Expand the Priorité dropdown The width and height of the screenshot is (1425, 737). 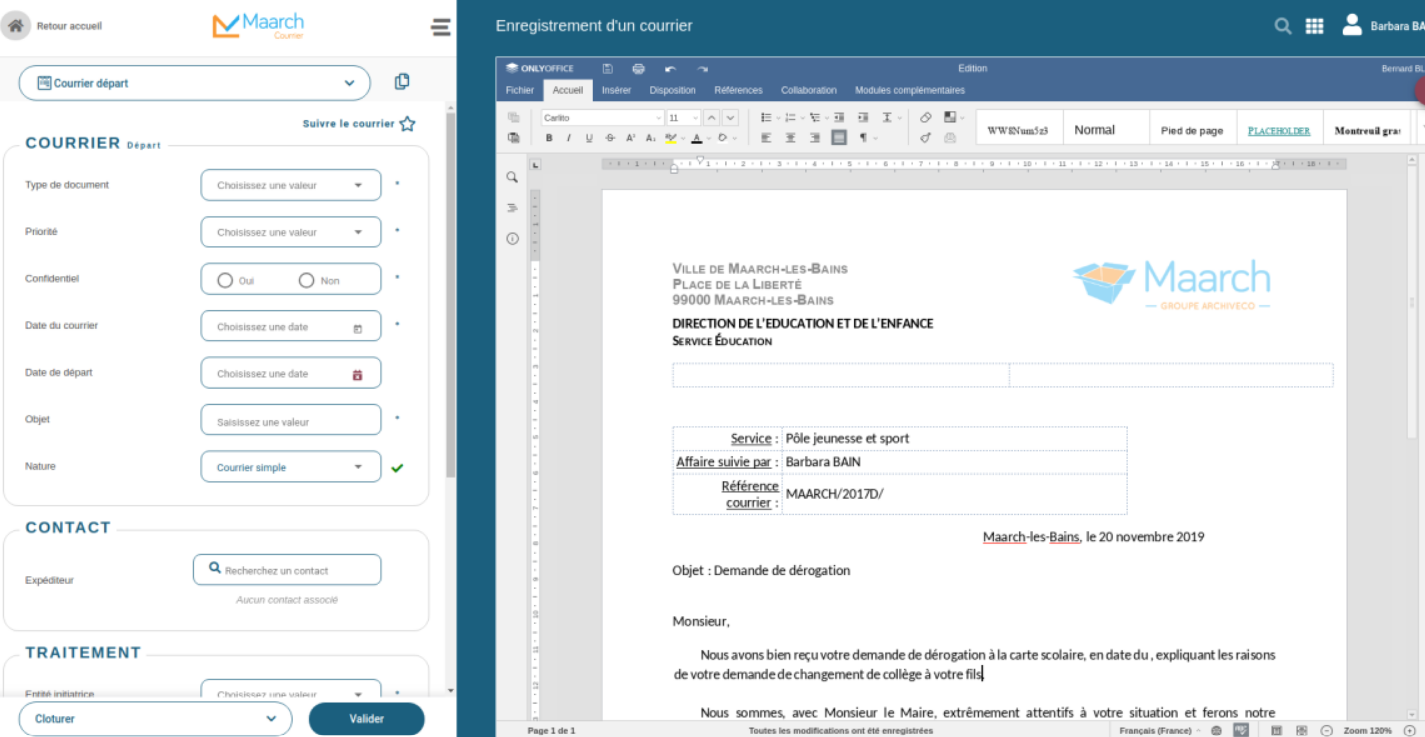point(290,232)
